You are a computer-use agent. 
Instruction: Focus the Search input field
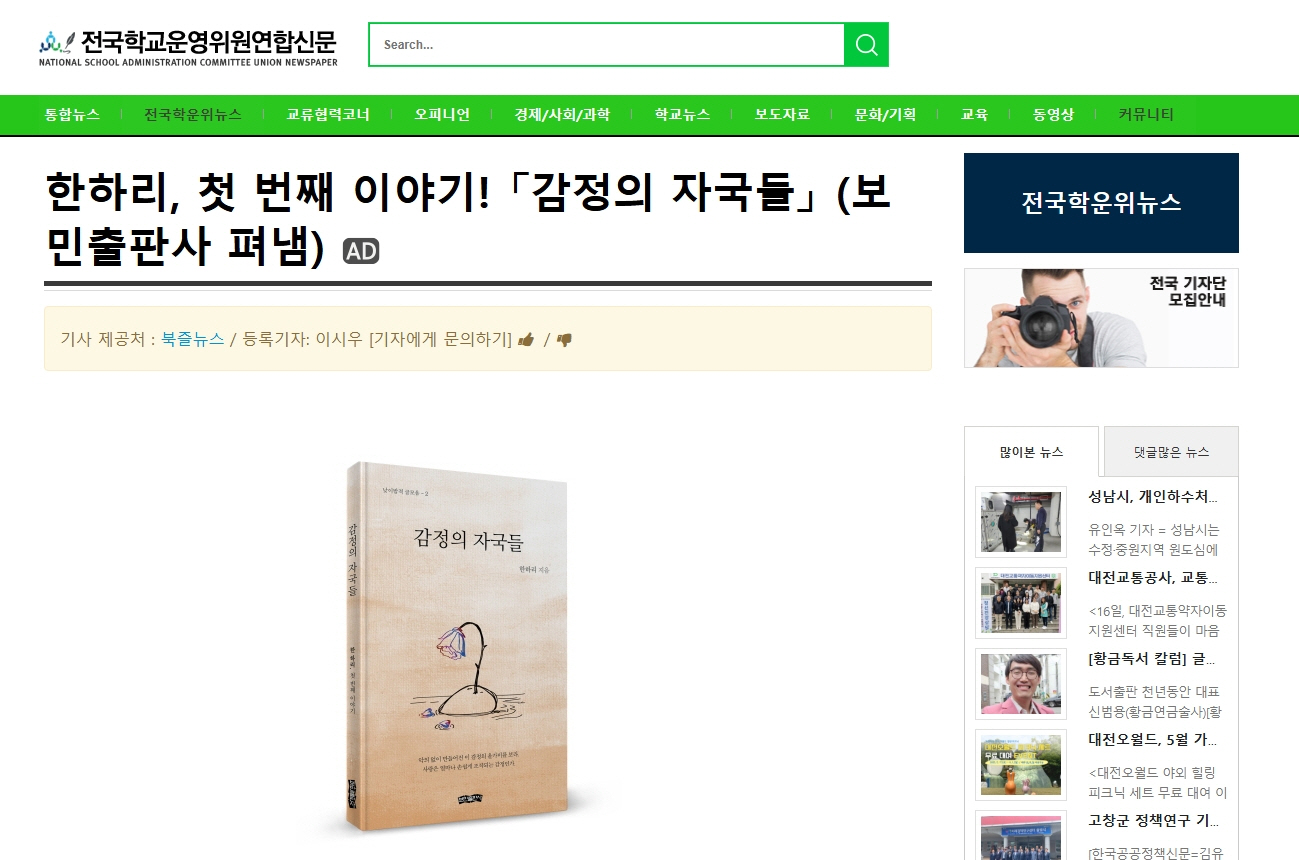pyautogui.click(x=607, y=45)
